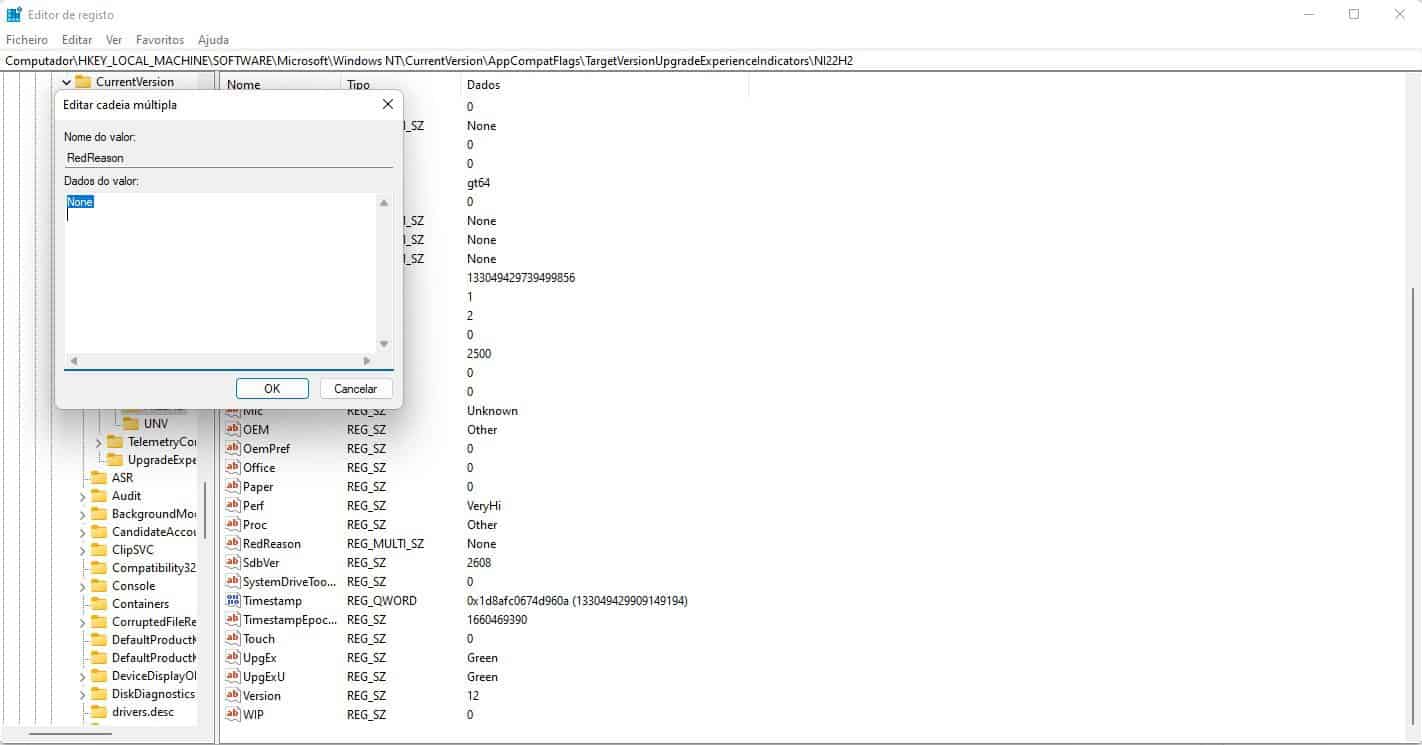
Task: Collapse the CurrentVersion tree node
Action: [x=67, y=82]
